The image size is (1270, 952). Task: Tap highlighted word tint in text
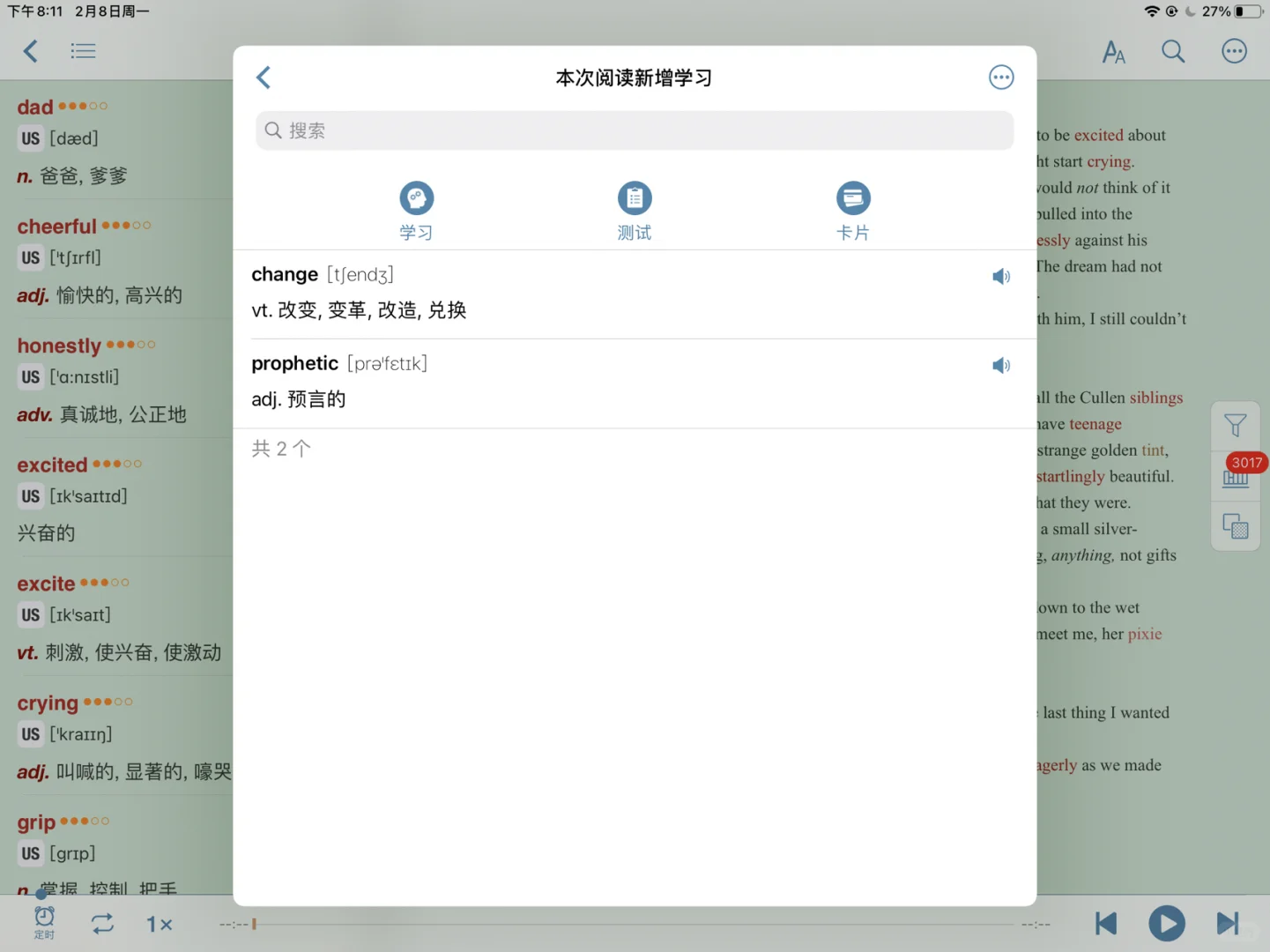point(1154,450)
